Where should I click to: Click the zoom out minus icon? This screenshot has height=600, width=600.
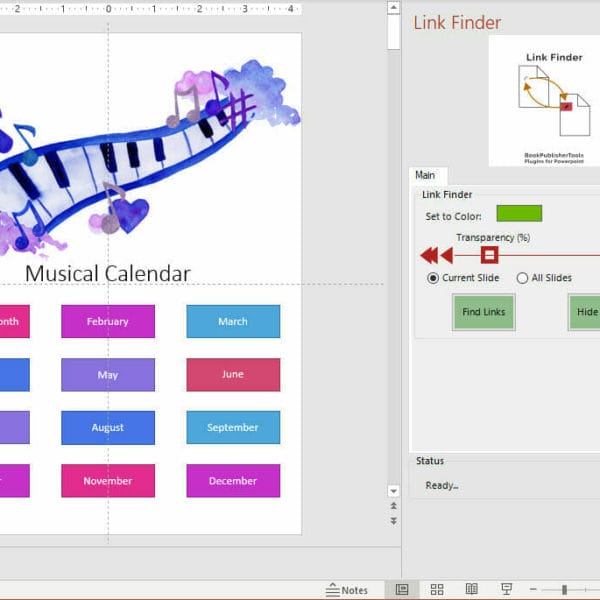pos(533,589)
